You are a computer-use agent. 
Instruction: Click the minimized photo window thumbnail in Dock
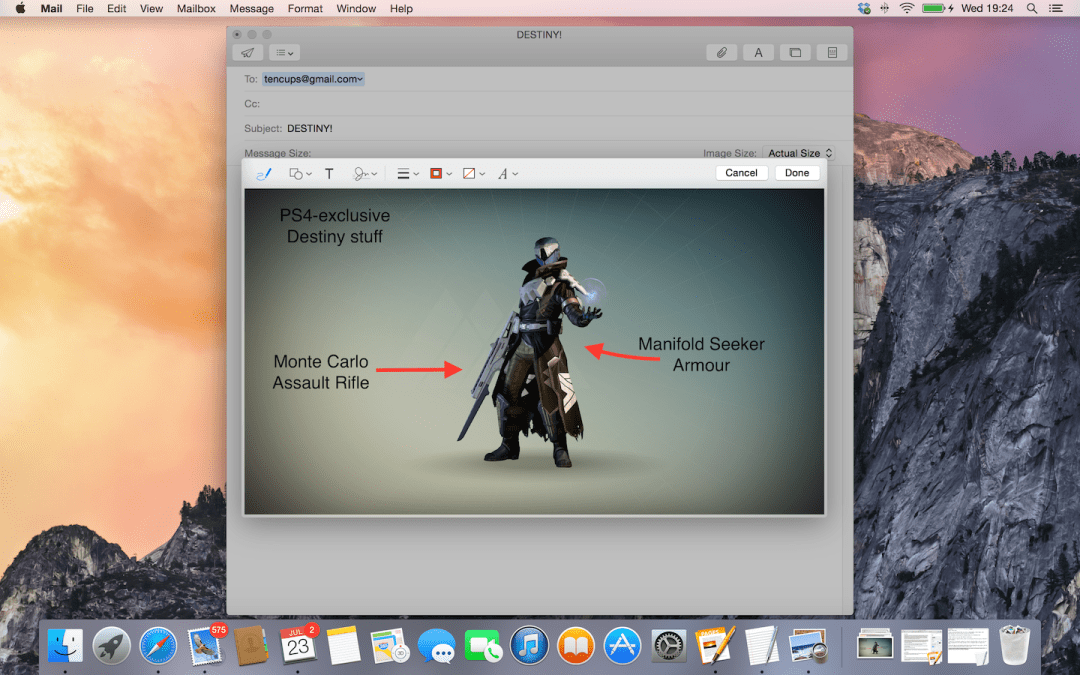pos(875,647)
